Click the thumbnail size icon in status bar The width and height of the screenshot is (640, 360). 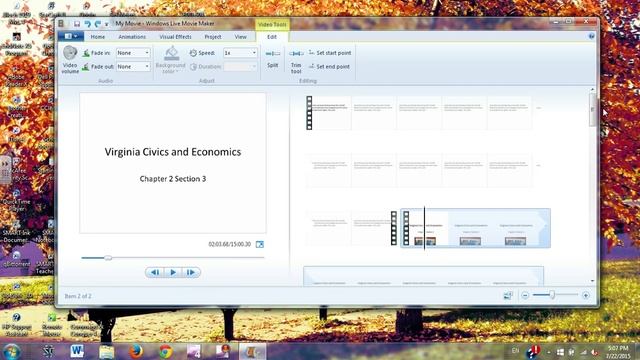[508, 295]
